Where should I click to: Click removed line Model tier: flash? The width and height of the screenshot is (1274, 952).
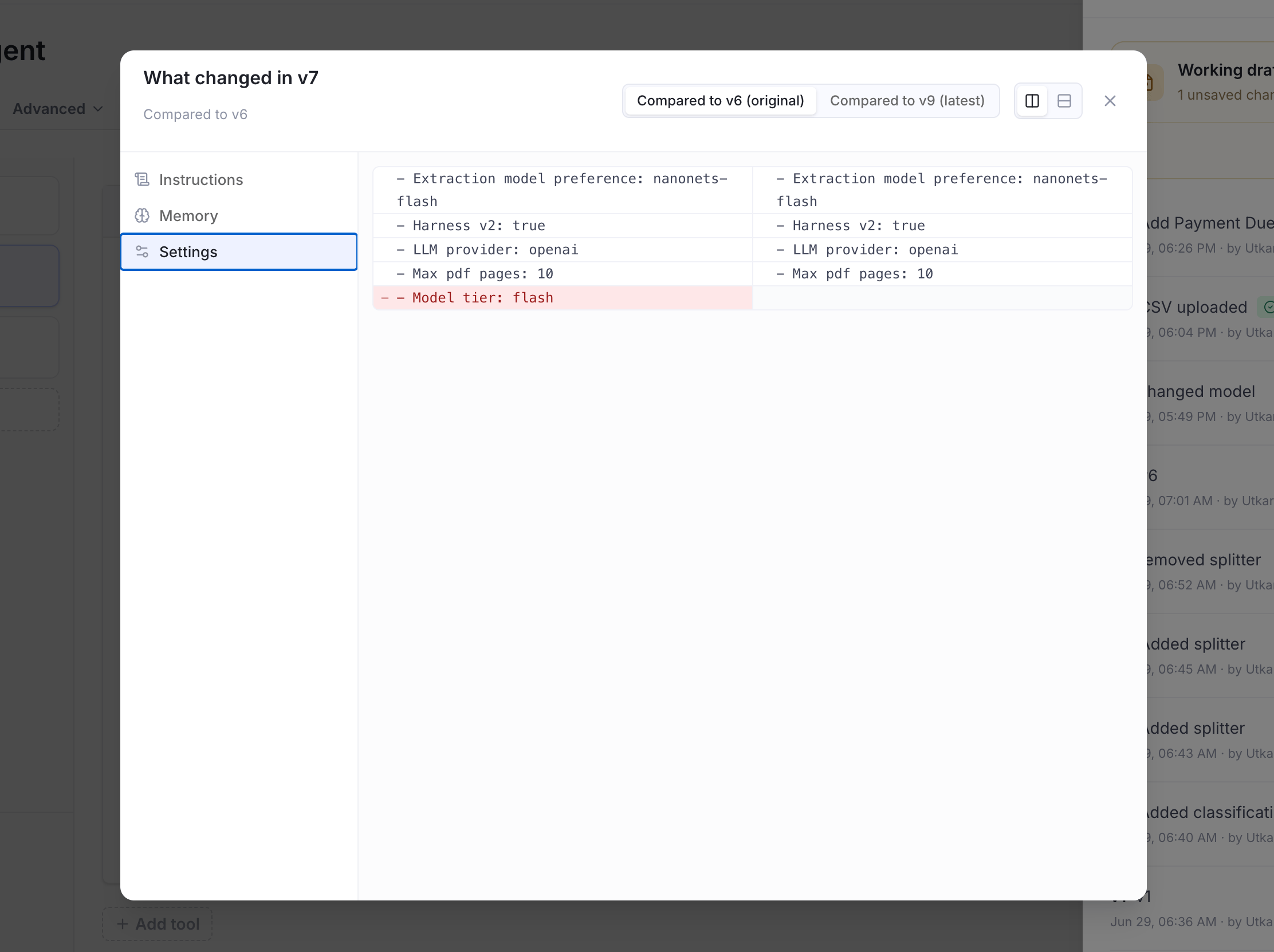click(563, 298)
